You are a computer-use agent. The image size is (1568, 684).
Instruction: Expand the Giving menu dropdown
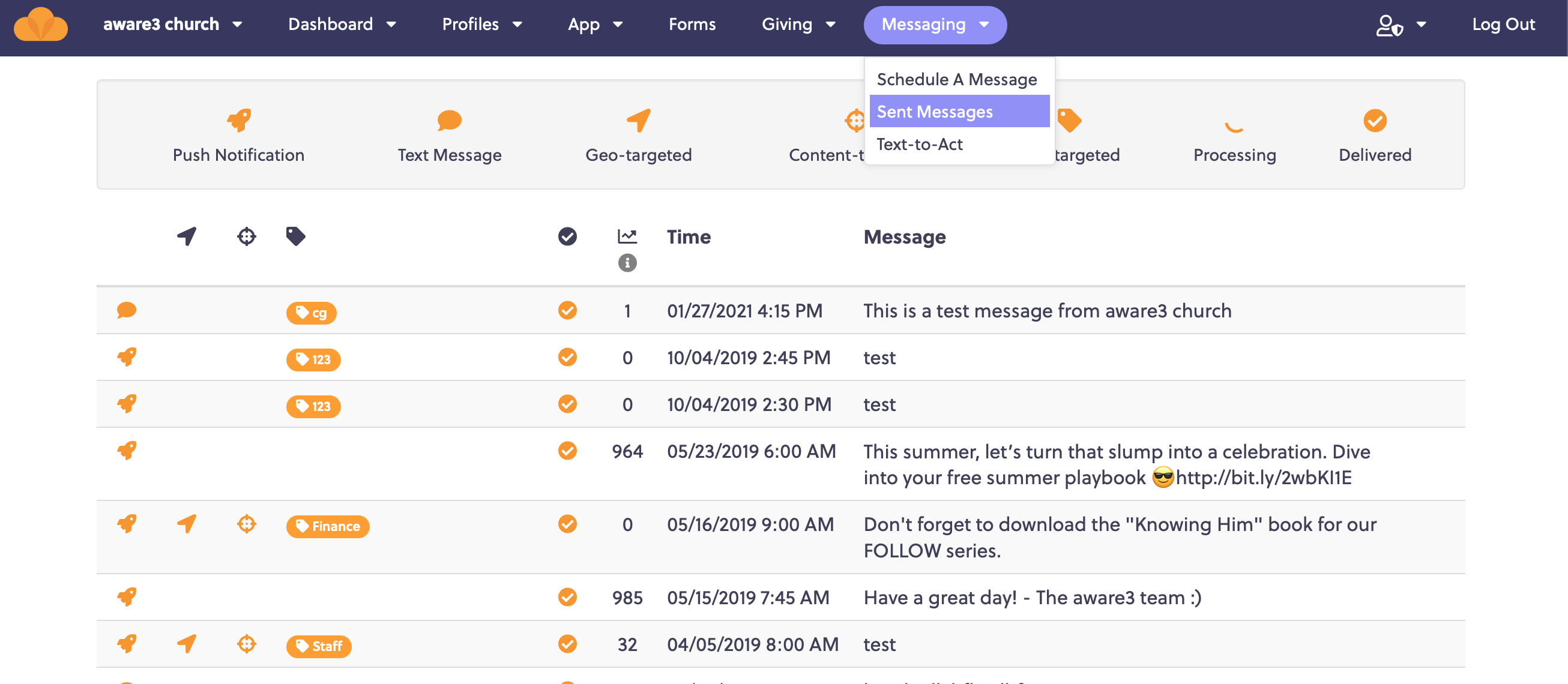[x=798, y=25]
